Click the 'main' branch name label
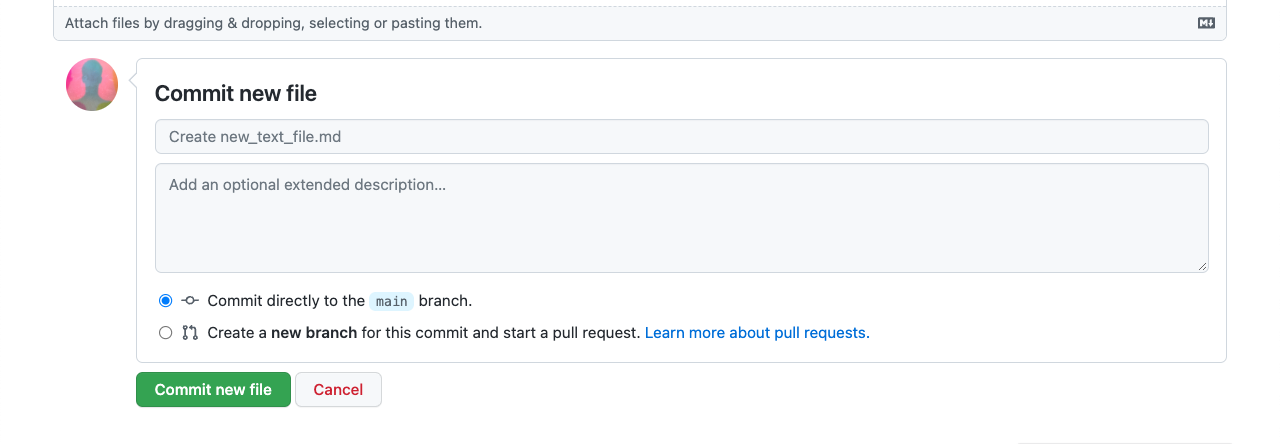Image resolution: width=1280 pixels, height=444 pixels. point(391,301)
